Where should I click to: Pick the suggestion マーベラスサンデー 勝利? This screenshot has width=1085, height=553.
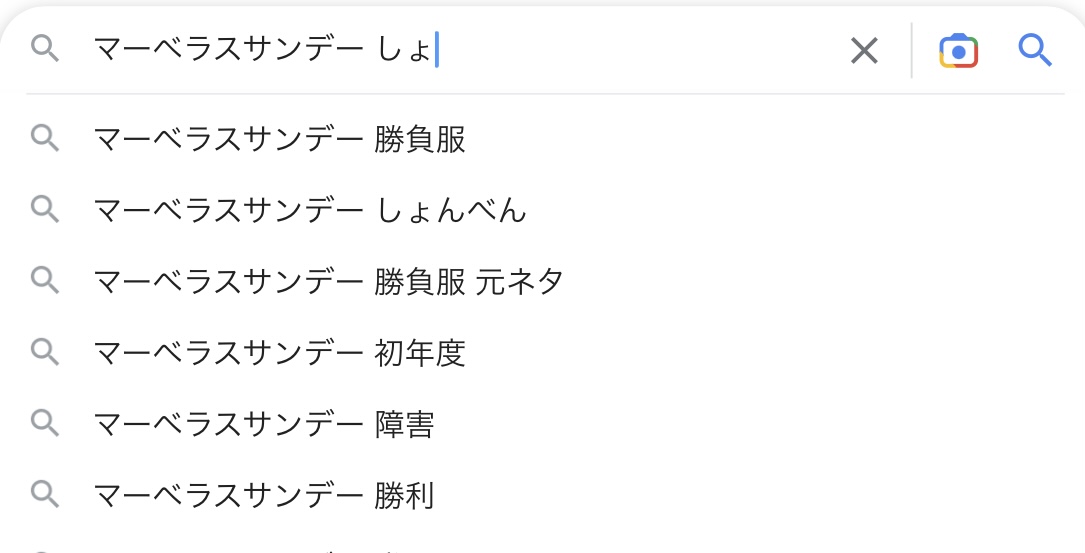coord(542,495)
